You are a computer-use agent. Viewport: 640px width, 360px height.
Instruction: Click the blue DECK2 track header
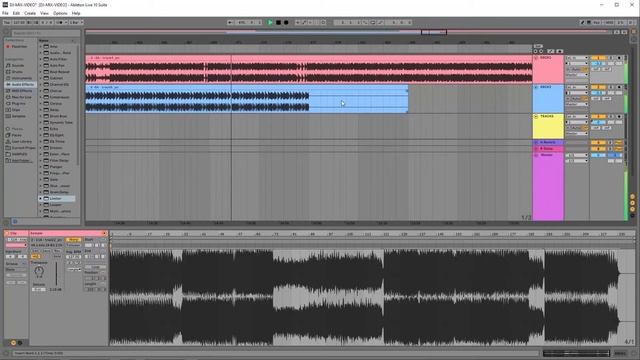(x=548, y=99)
